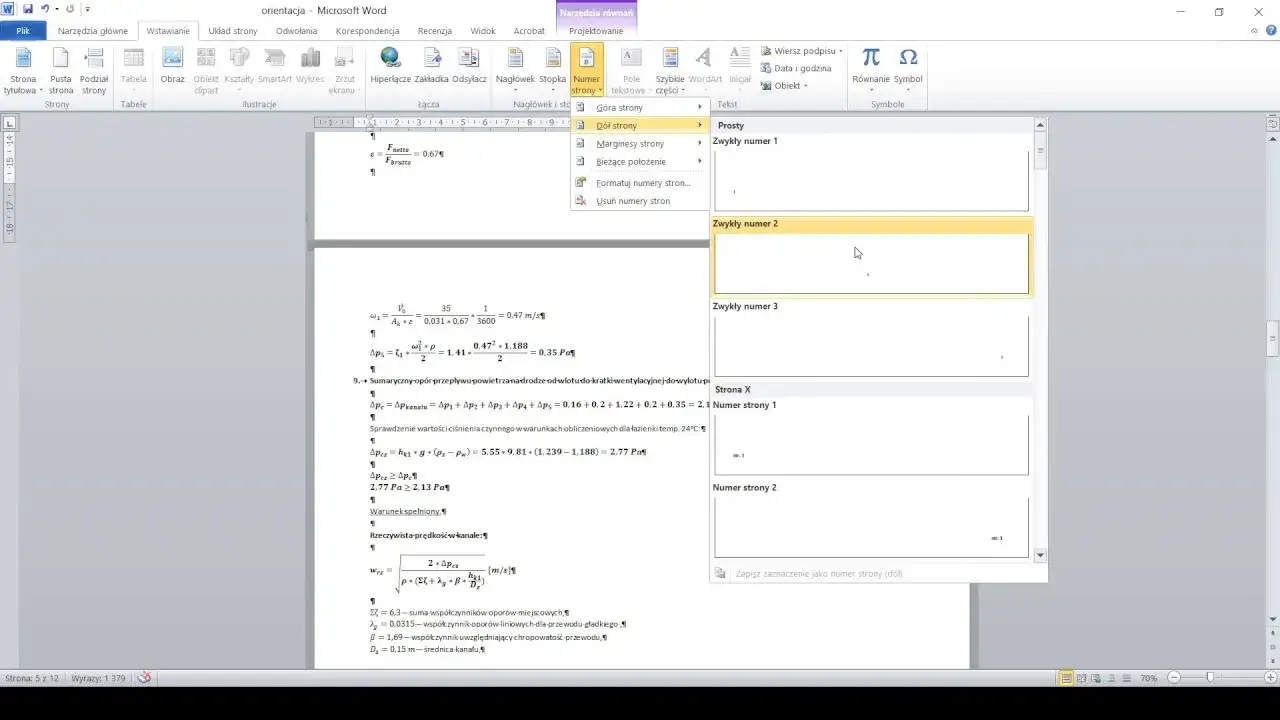
Task: Select the Zakładka bookmark icon
Action: [x=431, y=65]
